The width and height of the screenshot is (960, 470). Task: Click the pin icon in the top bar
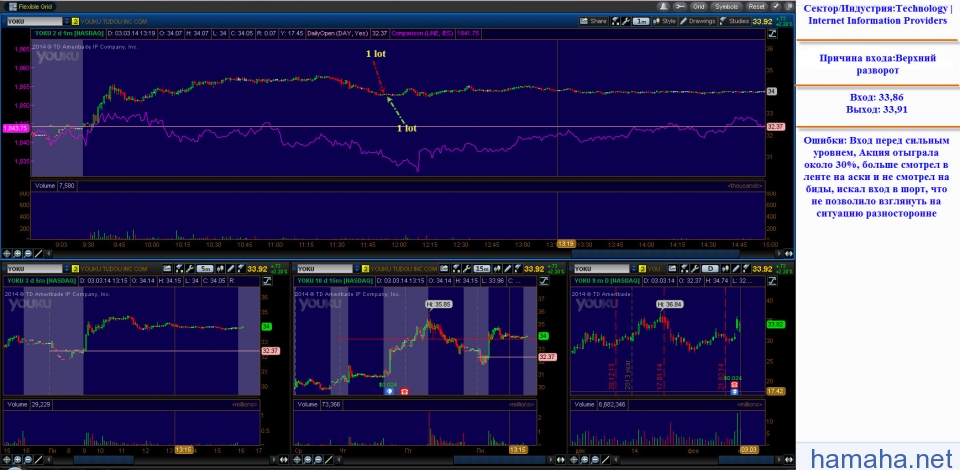776,7
